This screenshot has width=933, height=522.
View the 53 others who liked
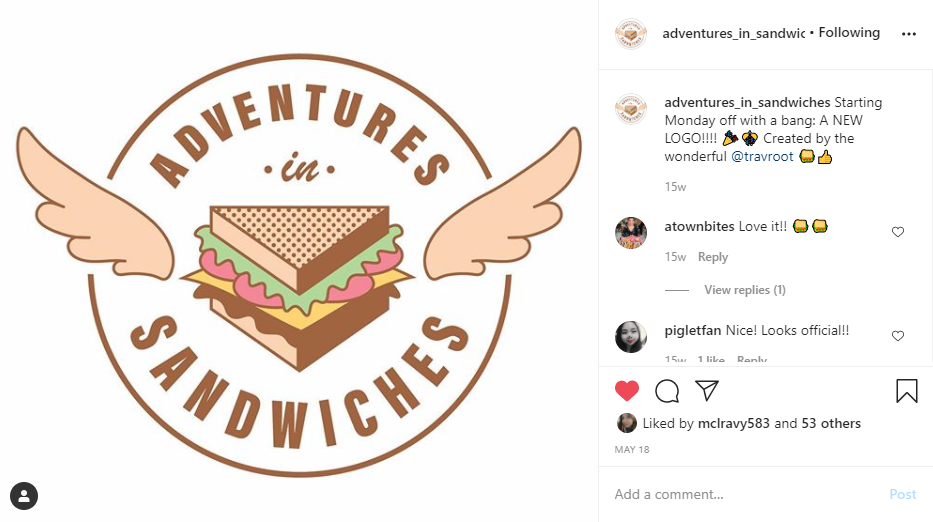coord(831,424)
